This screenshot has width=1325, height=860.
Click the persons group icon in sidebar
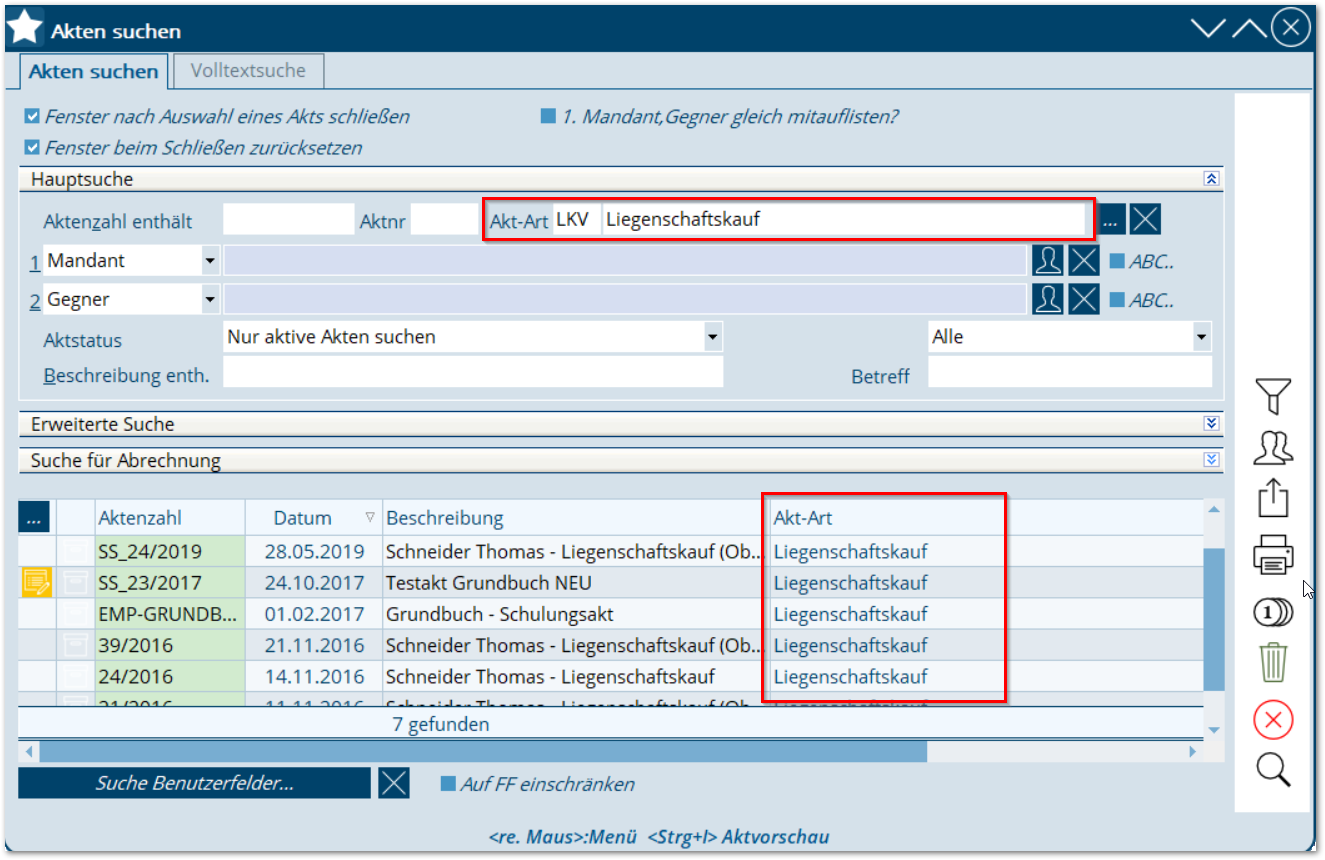point(1273,447)
